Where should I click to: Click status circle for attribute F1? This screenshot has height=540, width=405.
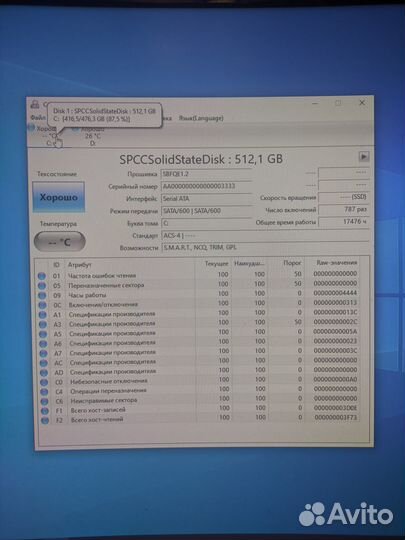click(45, 411)
